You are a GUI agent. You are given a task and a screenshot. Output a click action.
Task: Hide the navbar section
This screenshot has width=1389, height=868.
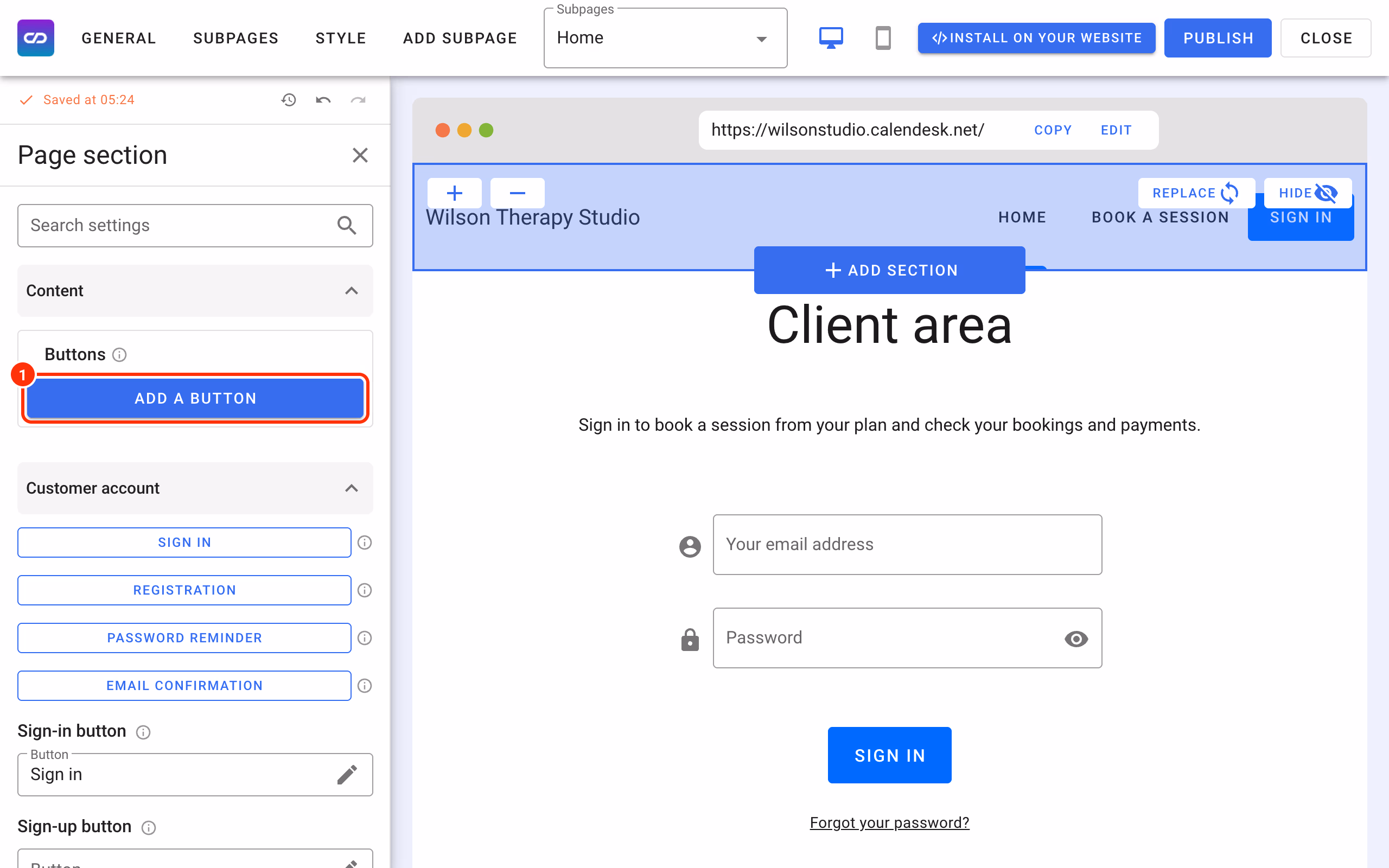1308,193
